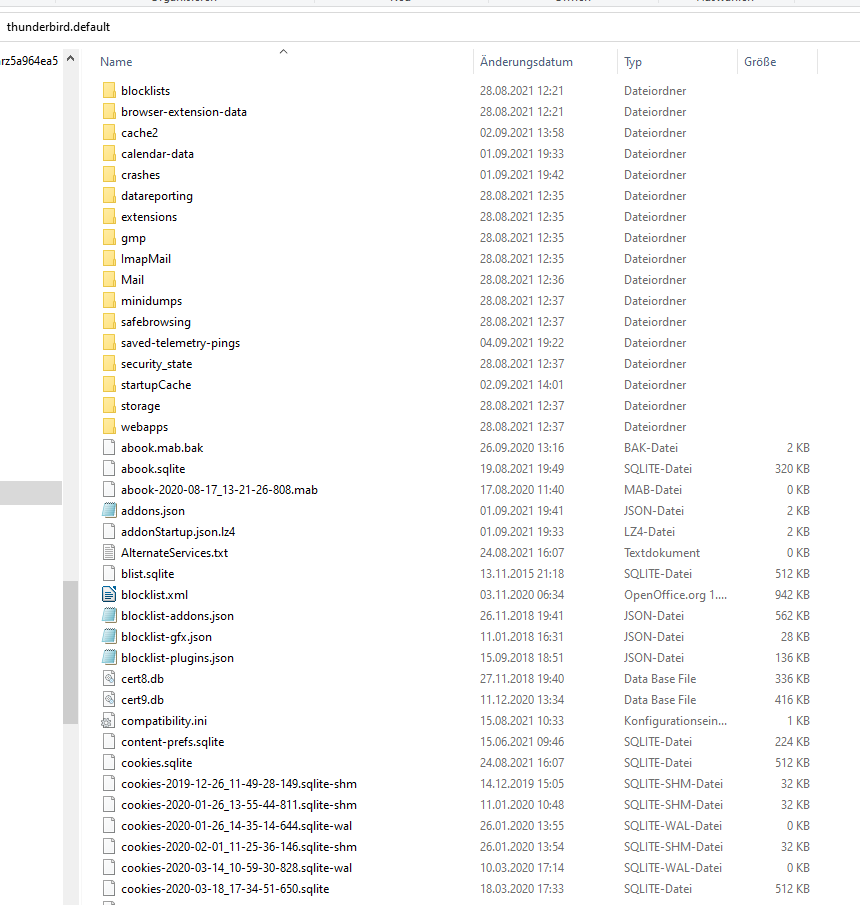This screenshot has width=860, height=905.
Task: Click the AlternateServices.txt document icon
Action: click(x=109, y=552)
